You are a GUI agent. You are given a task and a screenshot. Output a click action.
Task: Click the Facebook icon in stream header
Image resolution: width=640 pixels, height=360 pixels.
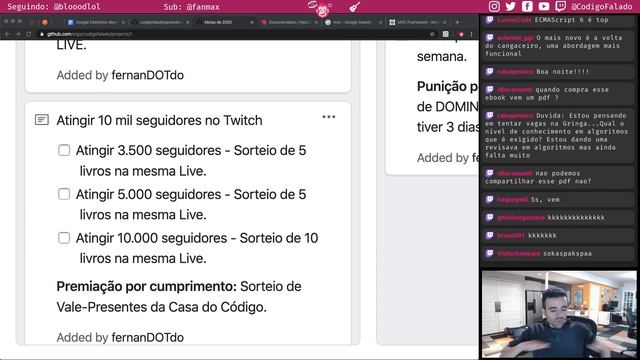tap(527, 6)
